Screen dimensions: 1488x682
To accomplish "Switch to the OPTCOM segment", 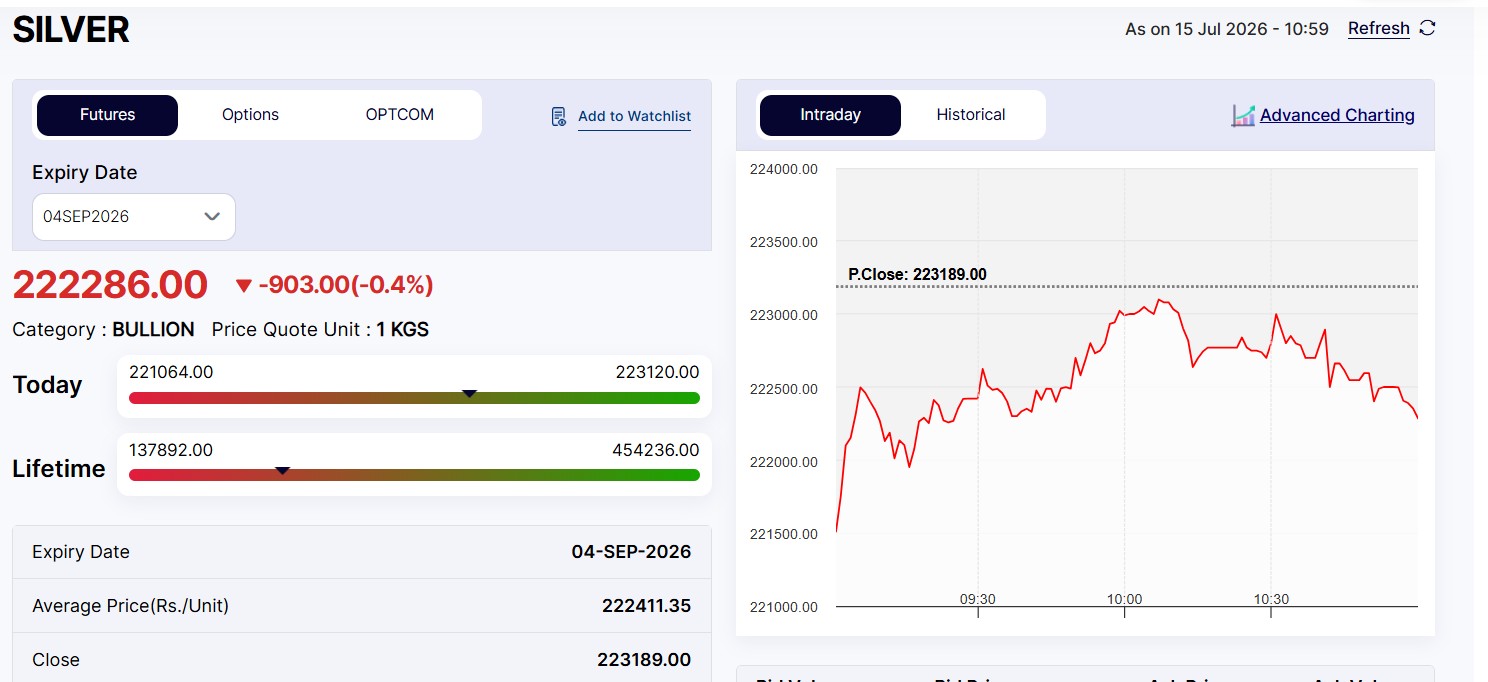I will coord(400,115).
